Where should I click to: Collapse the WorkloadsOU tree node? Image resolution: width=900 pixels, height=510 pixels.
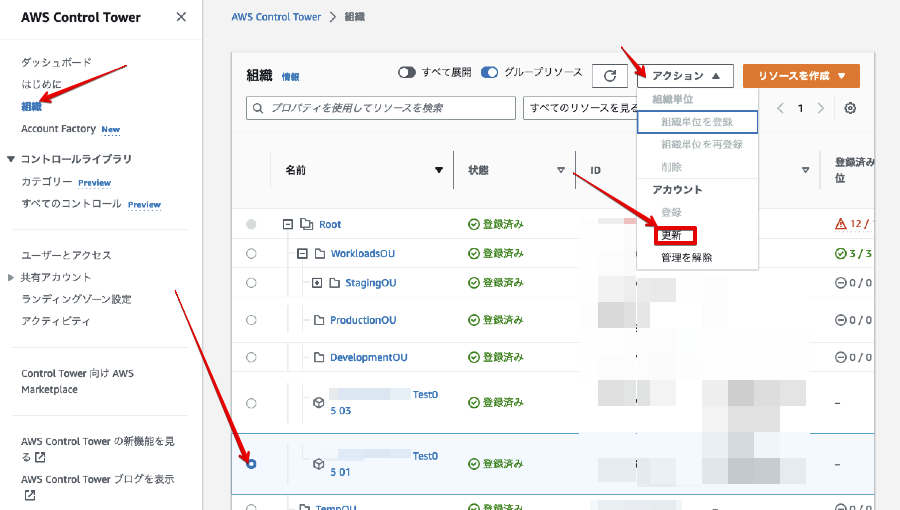(302, 254)
